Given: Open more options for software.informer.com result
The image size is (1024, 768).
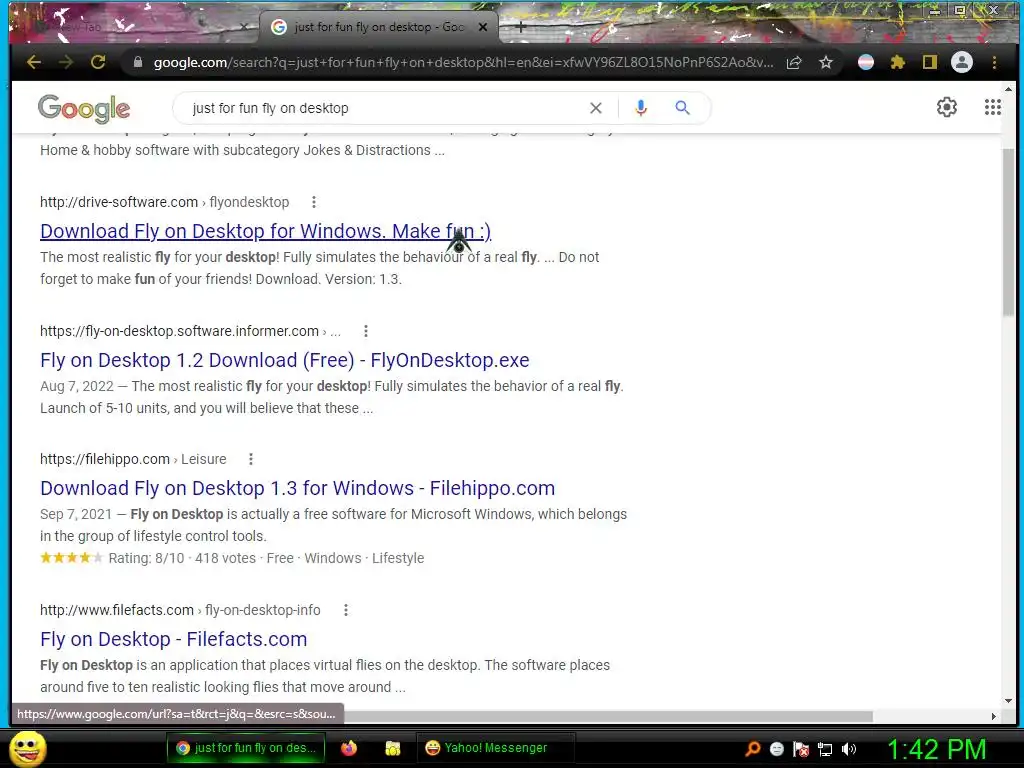Looking at the screenshot, I should pos(366,331).
